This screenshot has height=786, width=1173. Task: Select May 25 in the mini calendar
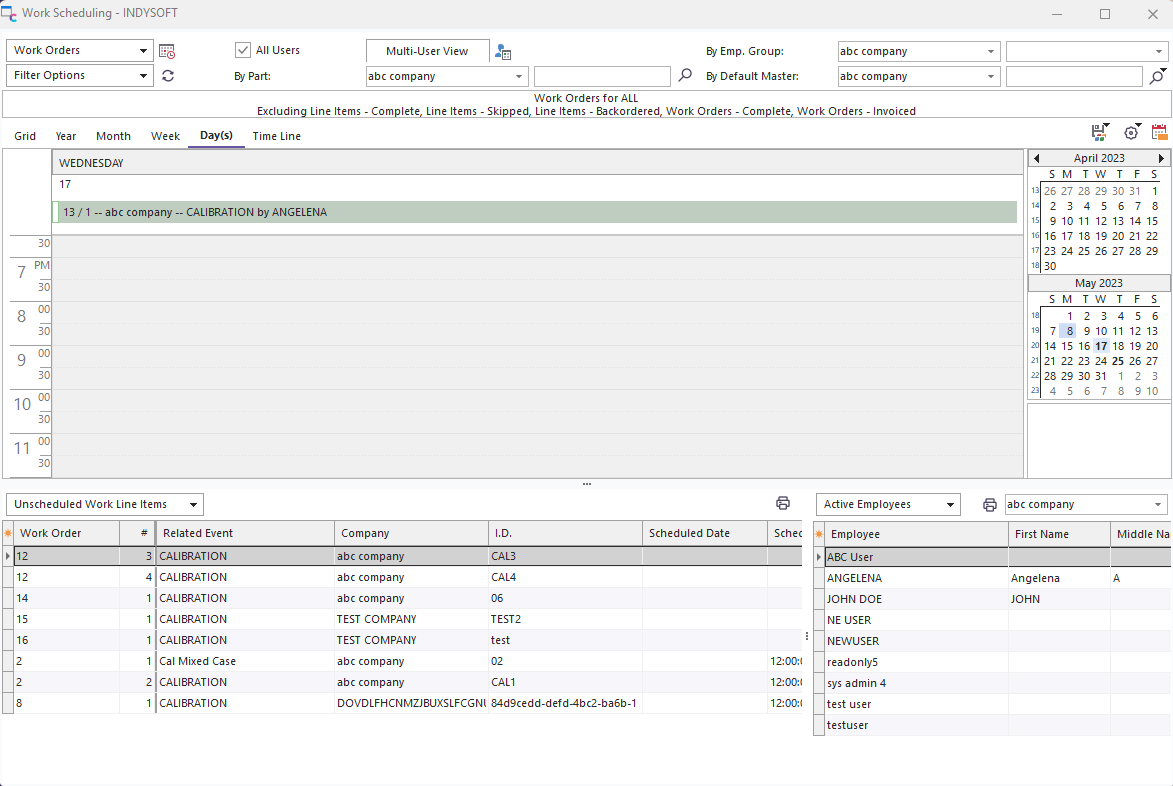pyautogui.click(x=1118, y=361)
